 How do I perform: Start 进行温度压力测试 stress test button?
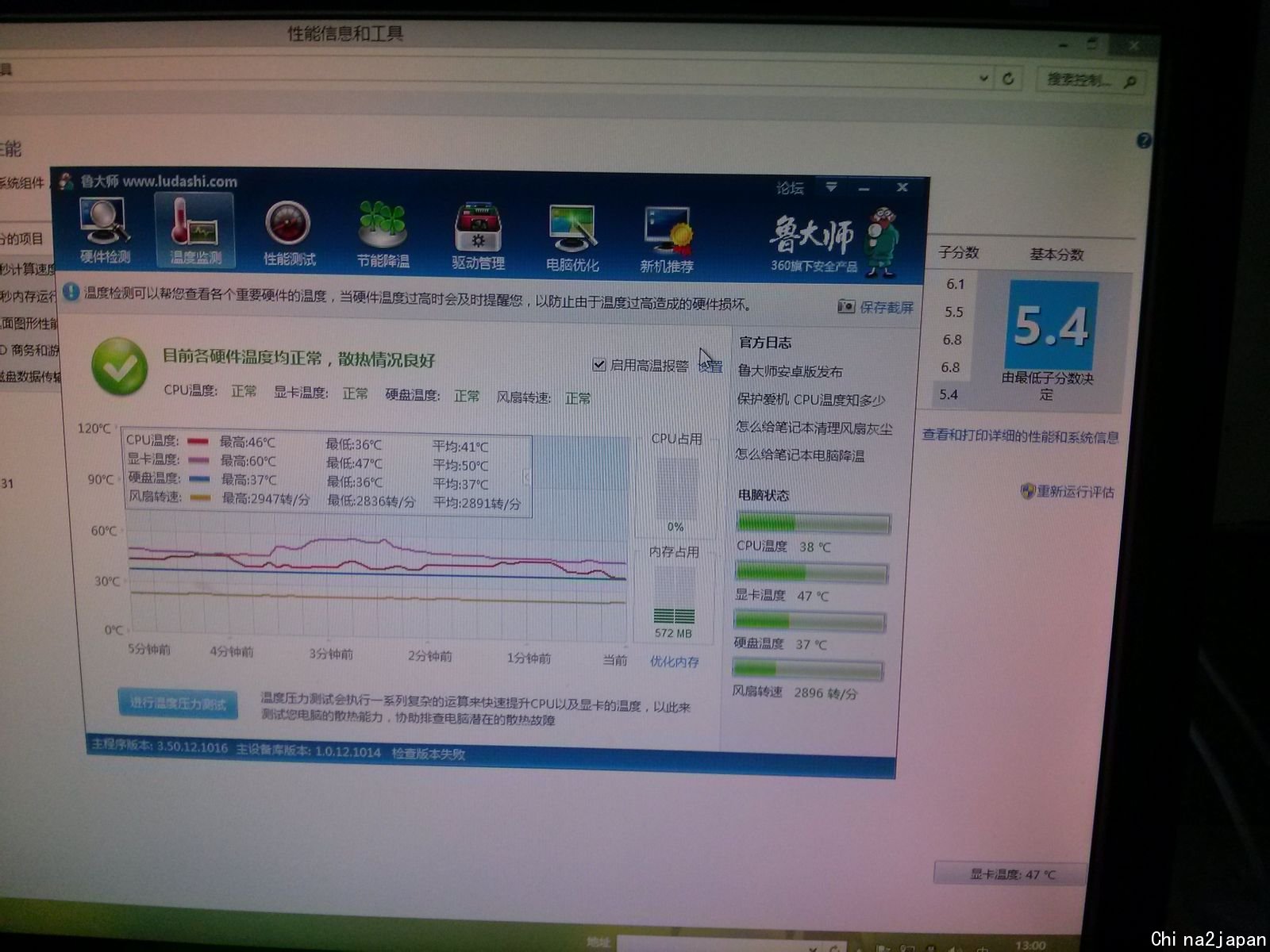click(x=178, y=703)
